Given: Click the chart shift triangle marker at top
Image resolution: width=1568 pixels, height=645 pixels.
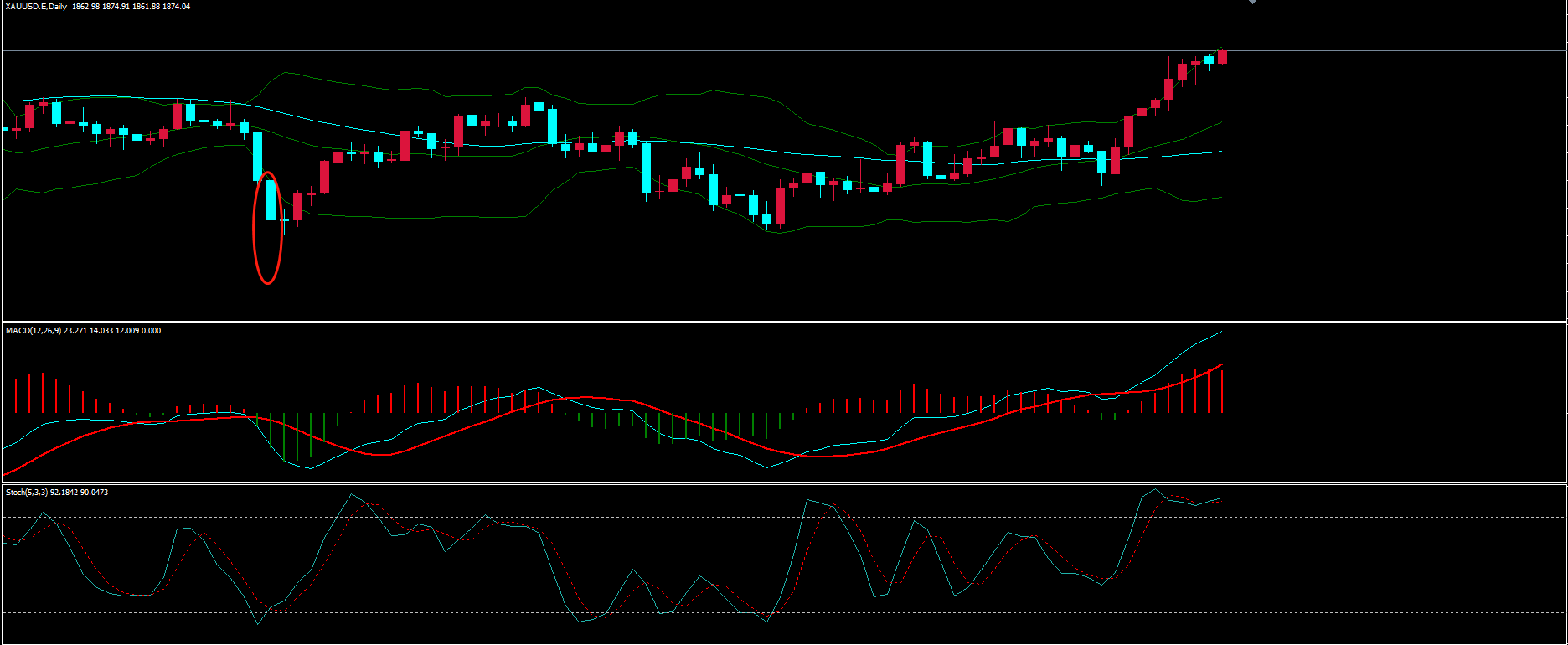Looking at the screenshot, I should tap(1252, 3).
